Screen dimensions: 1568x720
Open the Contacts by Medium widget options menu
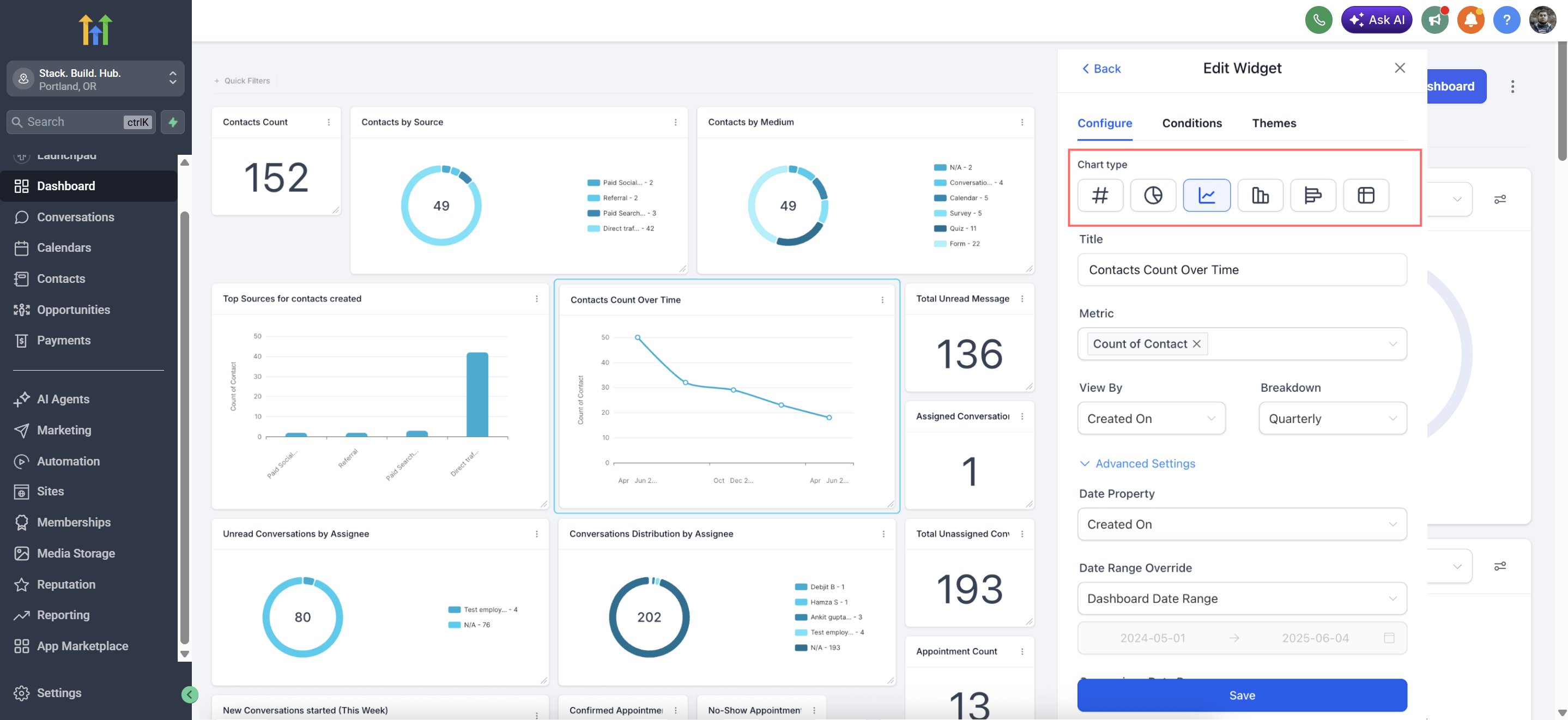1022,122
